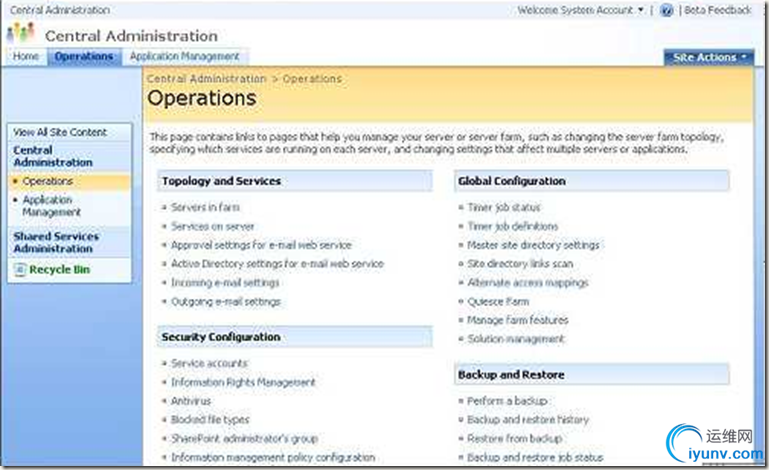Click the Central Administration page title text
The image size is (769, 470).
click(131, 36)
